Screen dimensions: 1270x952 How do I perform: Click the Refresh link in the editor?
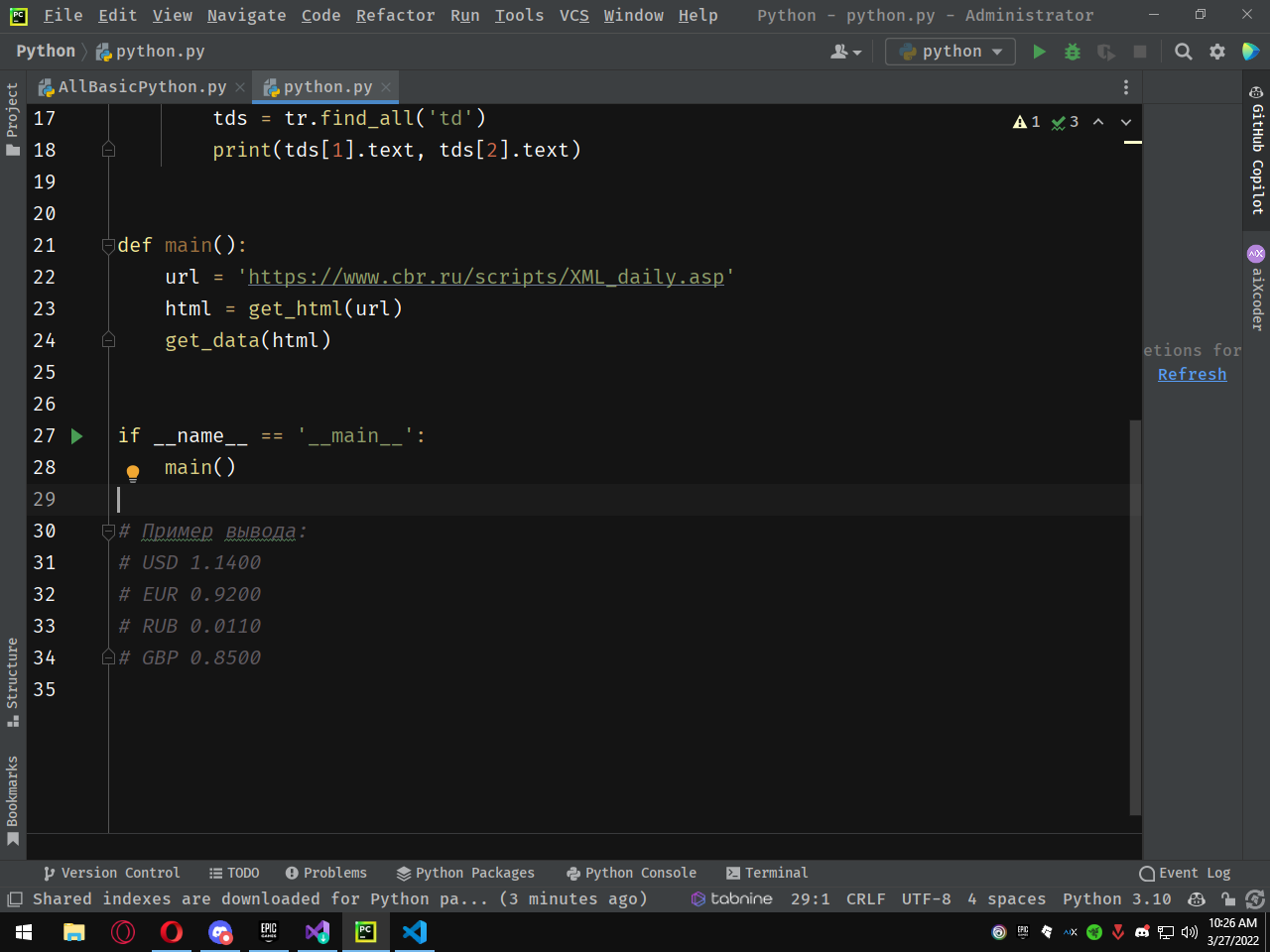(x=1192, y=374)
